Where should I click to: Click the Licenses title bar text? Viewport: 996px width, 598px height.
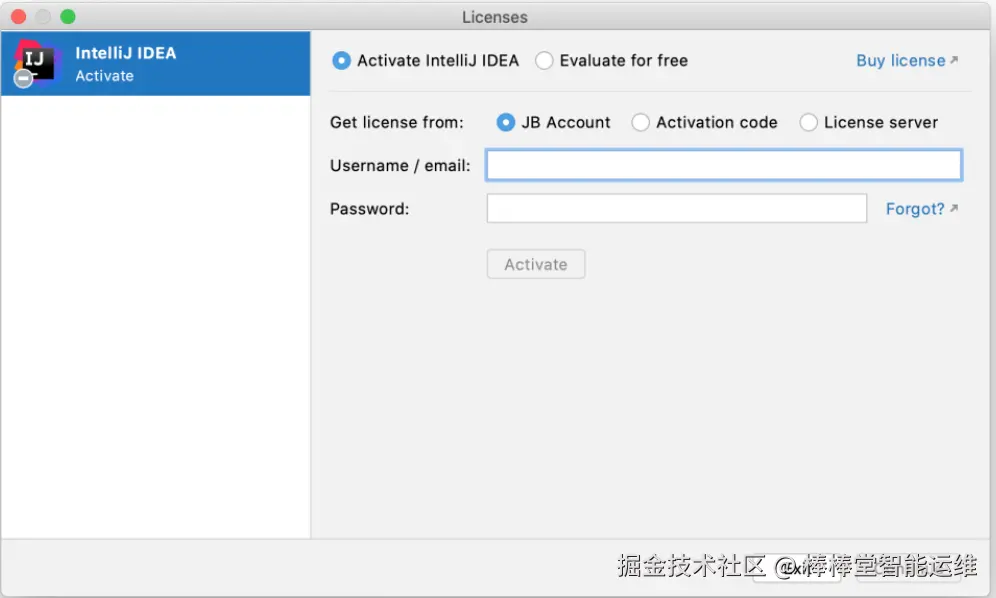tap(495, 17)
